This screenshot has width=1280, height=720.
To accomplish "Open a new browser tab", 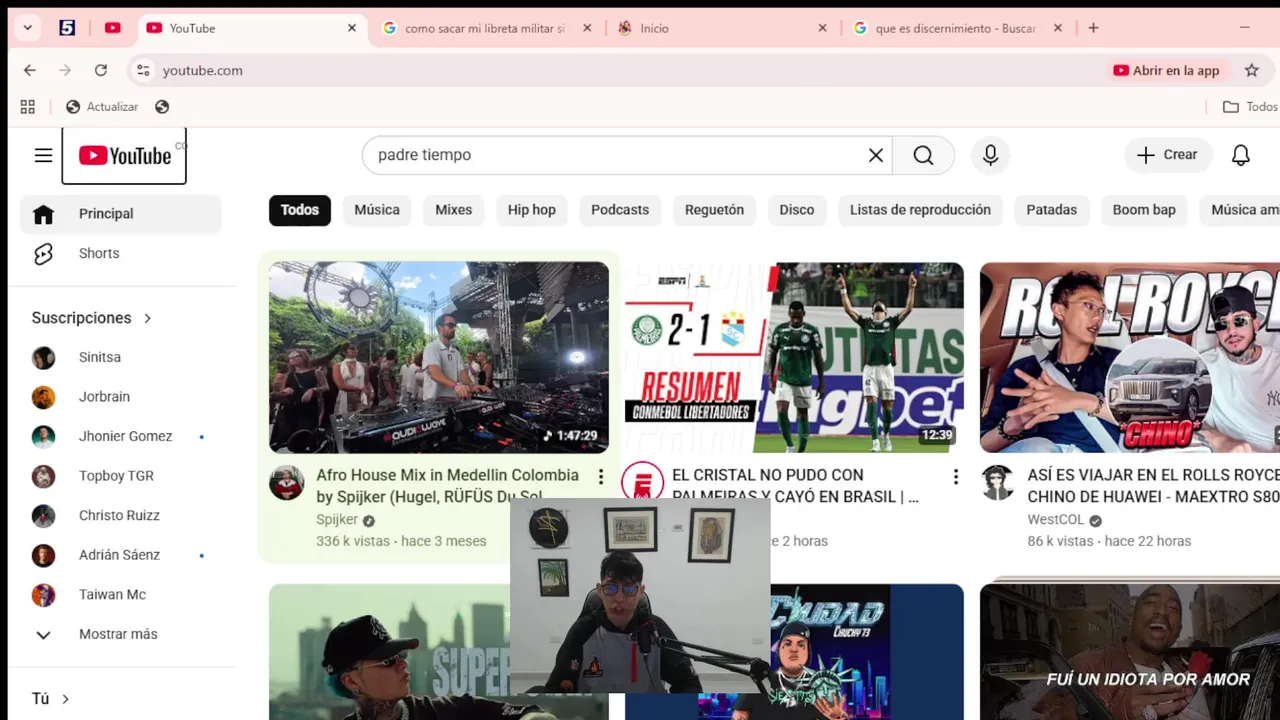I will click(1093, 28).
